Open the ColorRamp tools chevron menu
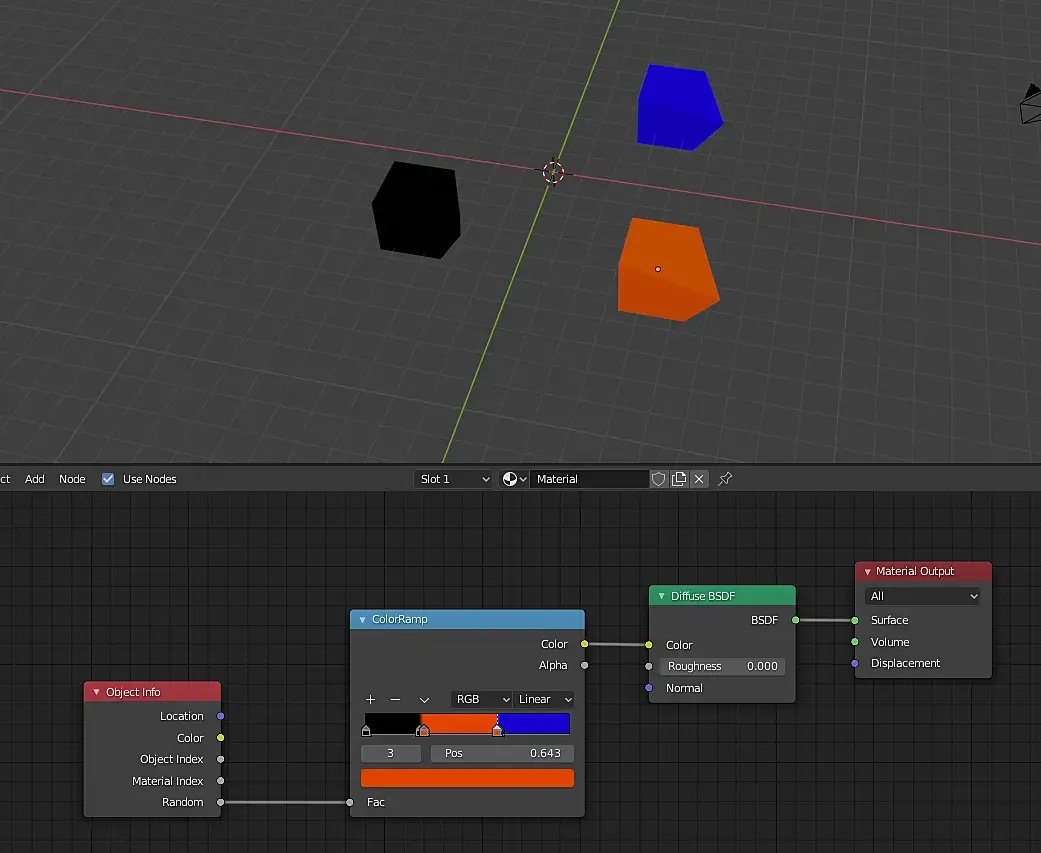 click(x=424, y=700)
